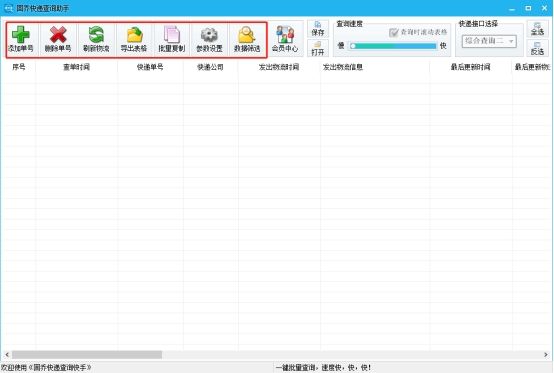The image size is (554, 373).
Task: Minimize the 固乔快递查询助手 window
Action: click(x=512, y=8)
